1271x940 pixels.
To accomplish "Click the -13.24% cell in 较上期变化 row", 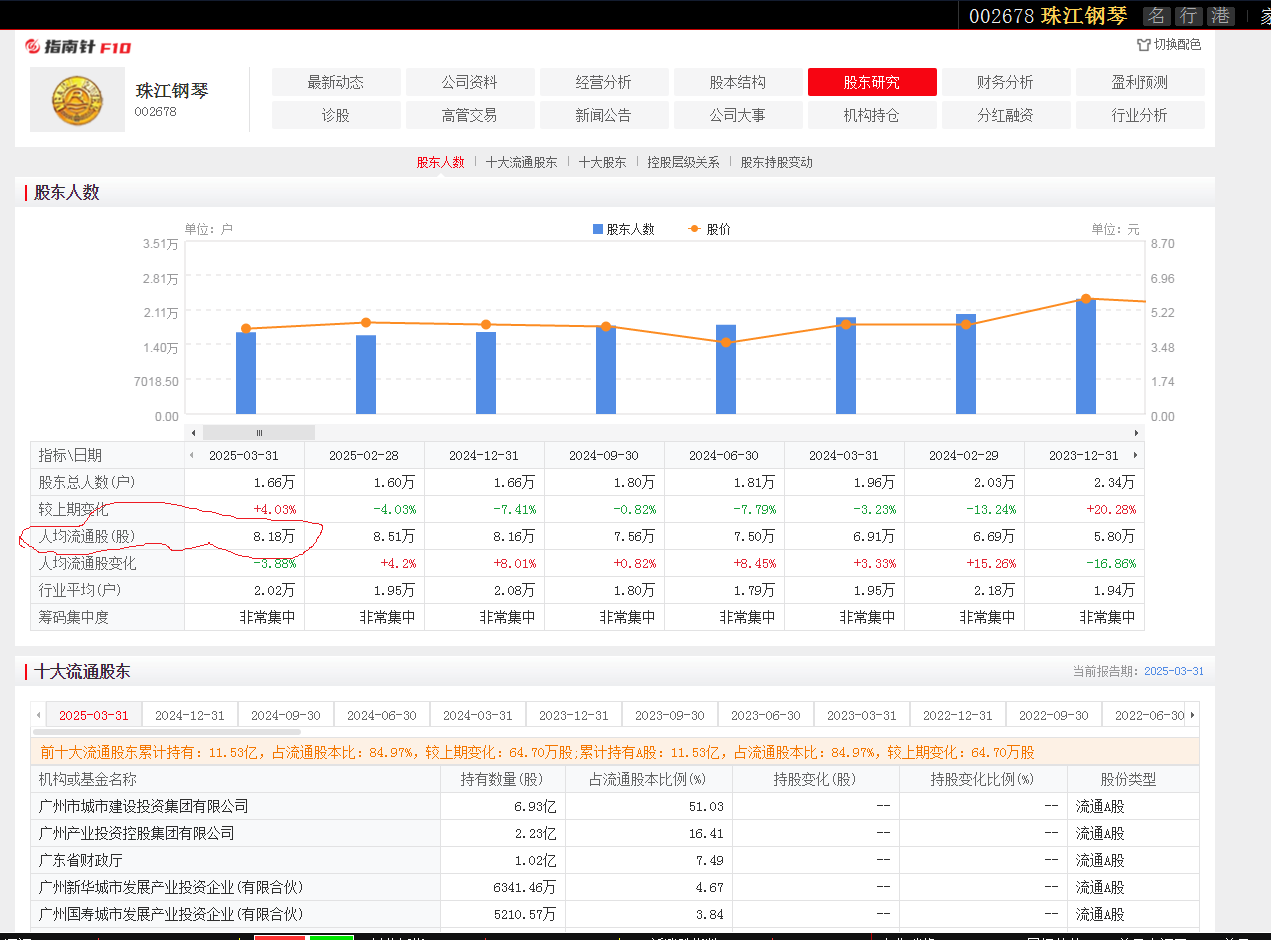I will tap(964, 509).
